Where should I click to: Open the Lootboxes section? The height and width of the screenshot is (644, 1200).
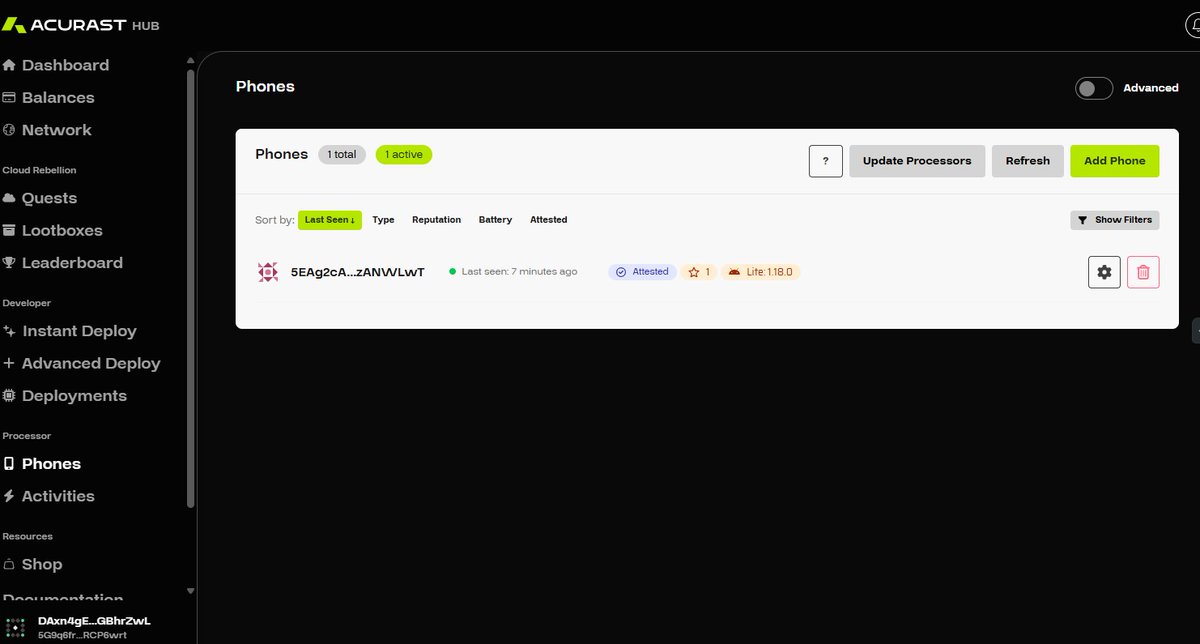[62, 230]
